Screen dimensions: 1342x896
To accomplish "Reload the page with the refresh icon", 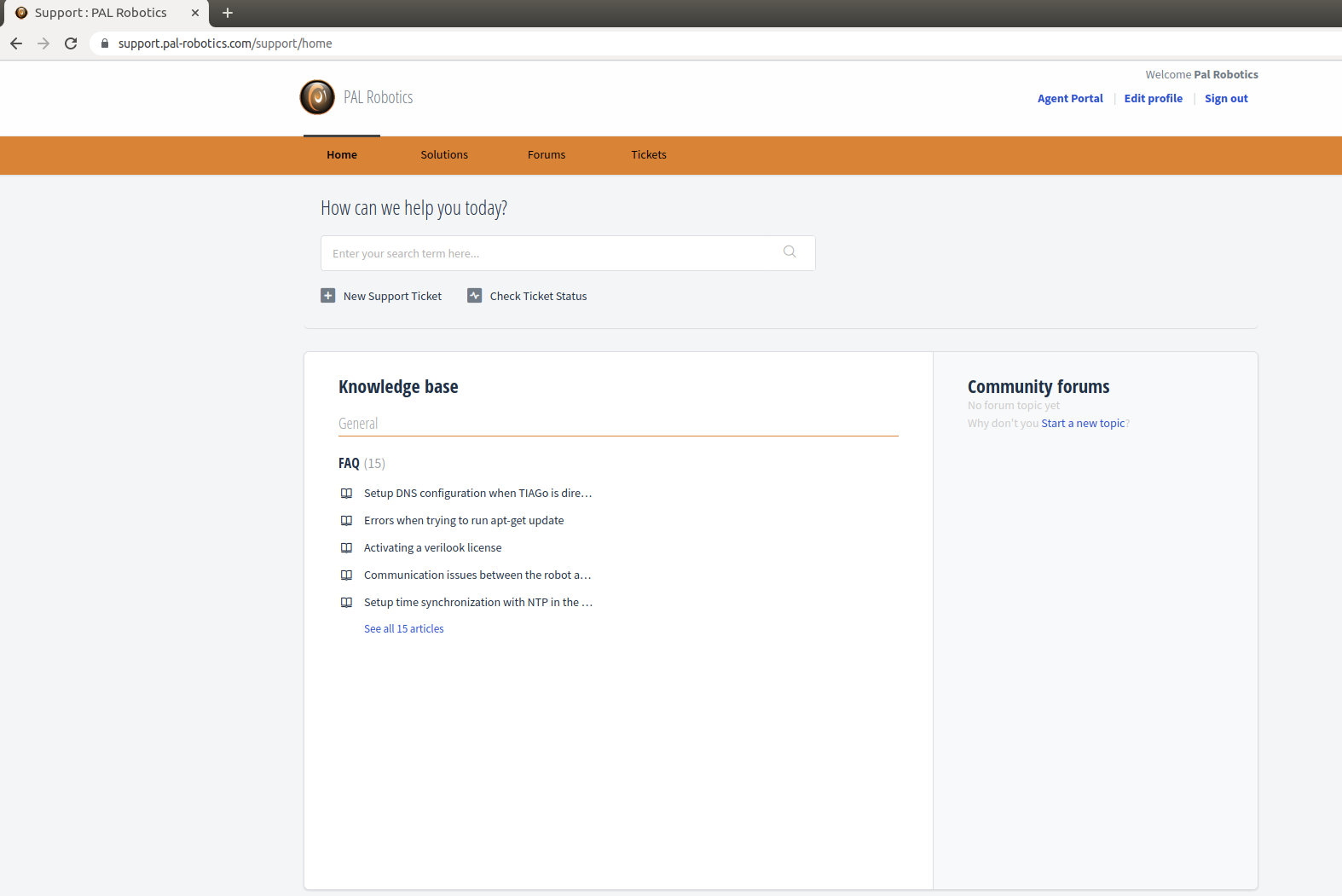I will pyautogui.click(x=71, y=43).
